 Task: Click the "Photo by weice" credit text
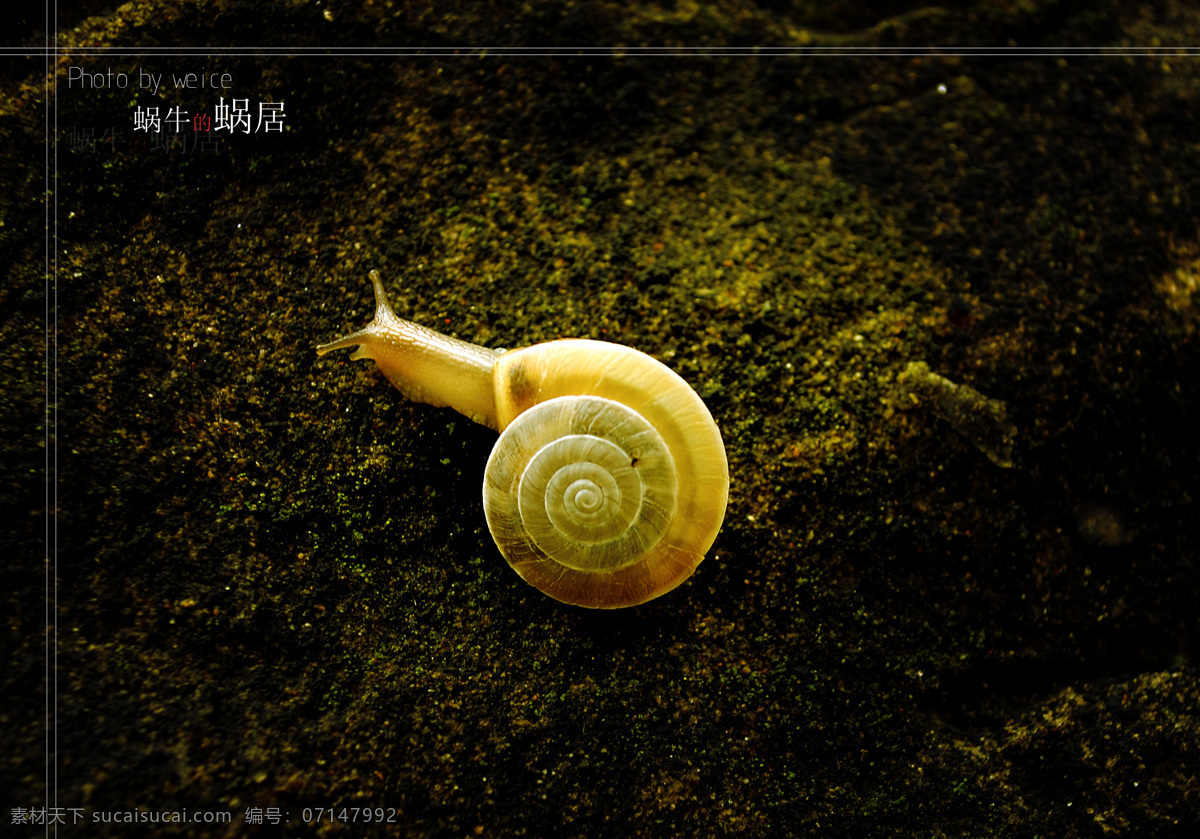point(150,79)
